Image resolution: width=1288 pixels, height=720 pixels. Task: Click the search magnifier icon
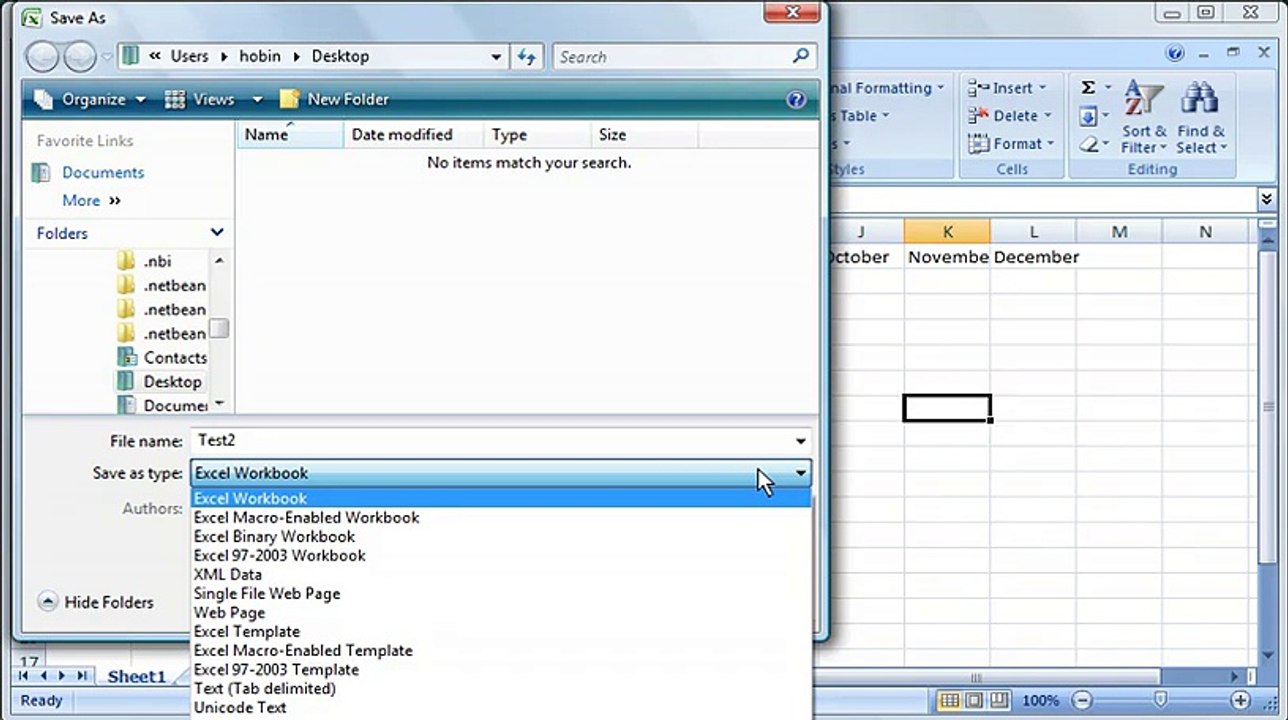coord(800,56)
